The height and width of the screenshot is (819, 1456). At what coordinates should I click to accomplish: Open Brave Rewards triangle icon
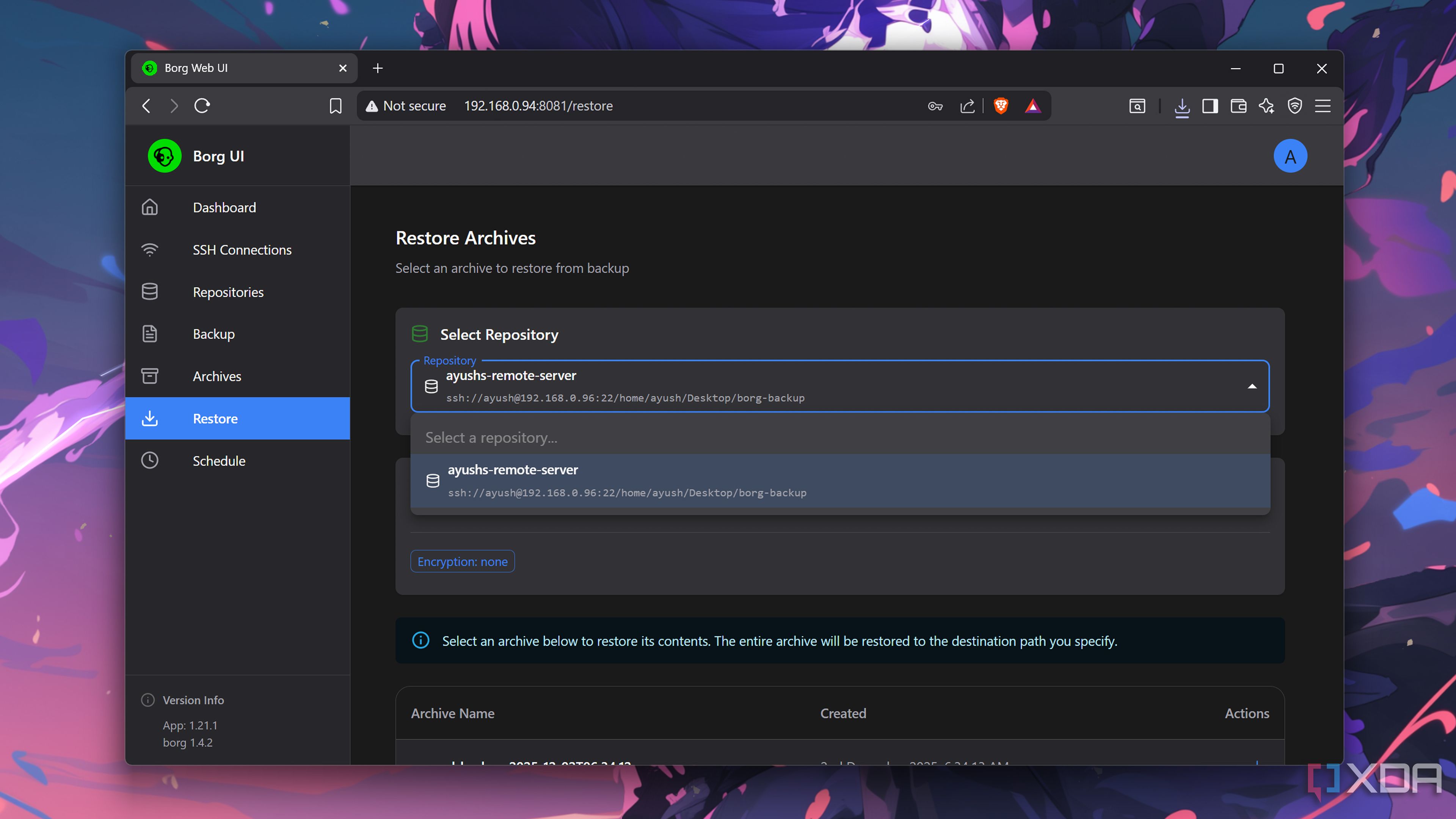[1032, 106]
